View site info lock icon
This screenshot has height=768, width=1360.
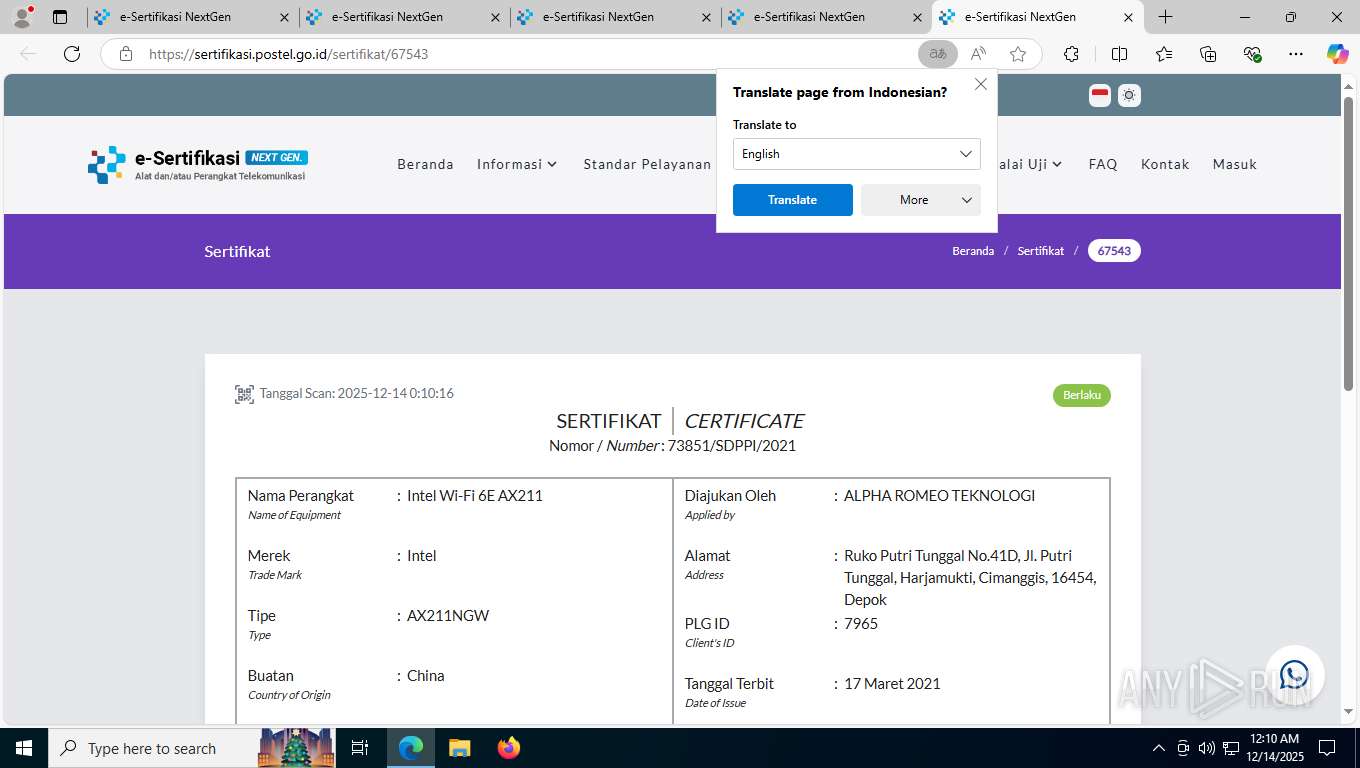126,54
